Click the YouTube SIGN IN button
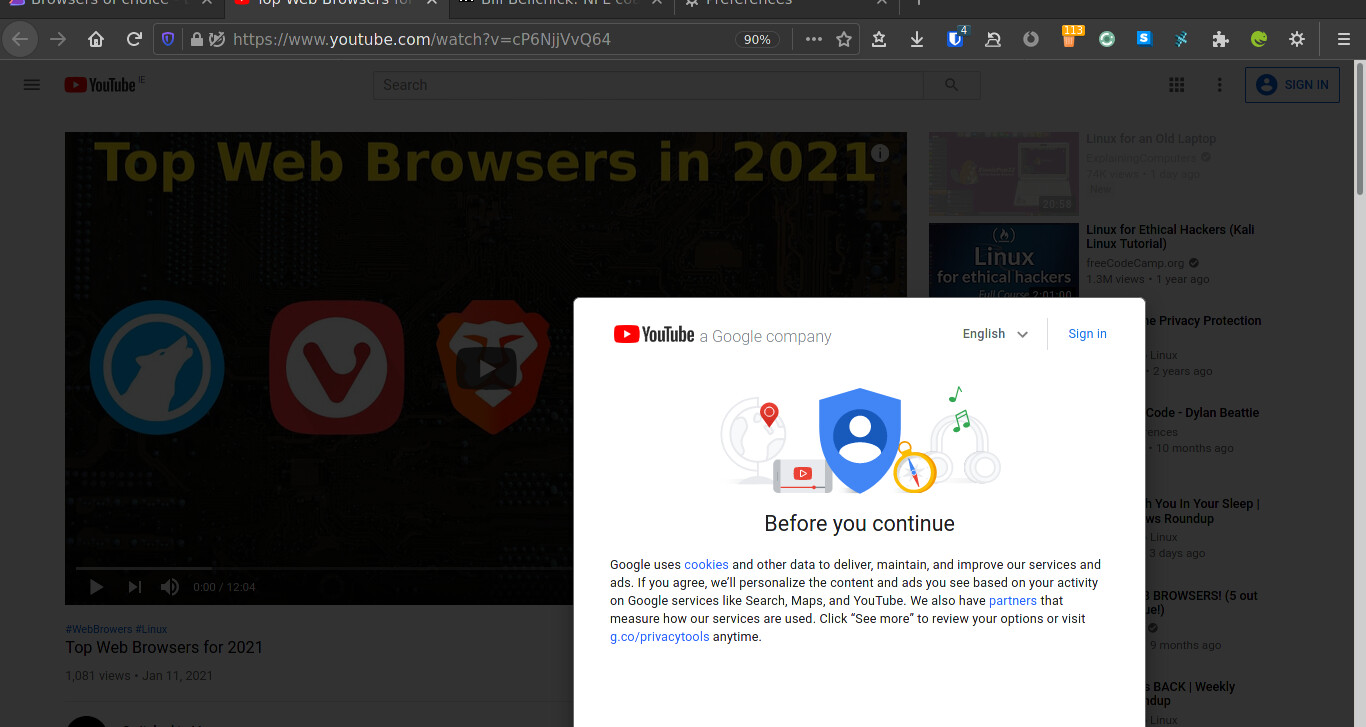Screen dimensions: 1366x727 tap(1292, 85)
